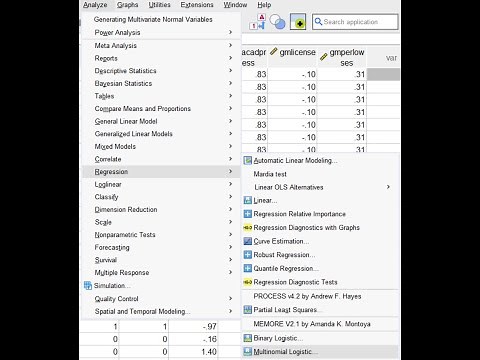Click the overlapping circles toolbar icon
Image resolution: width=480 pixels, height=360 pixels.
click(x=277, y=22)
